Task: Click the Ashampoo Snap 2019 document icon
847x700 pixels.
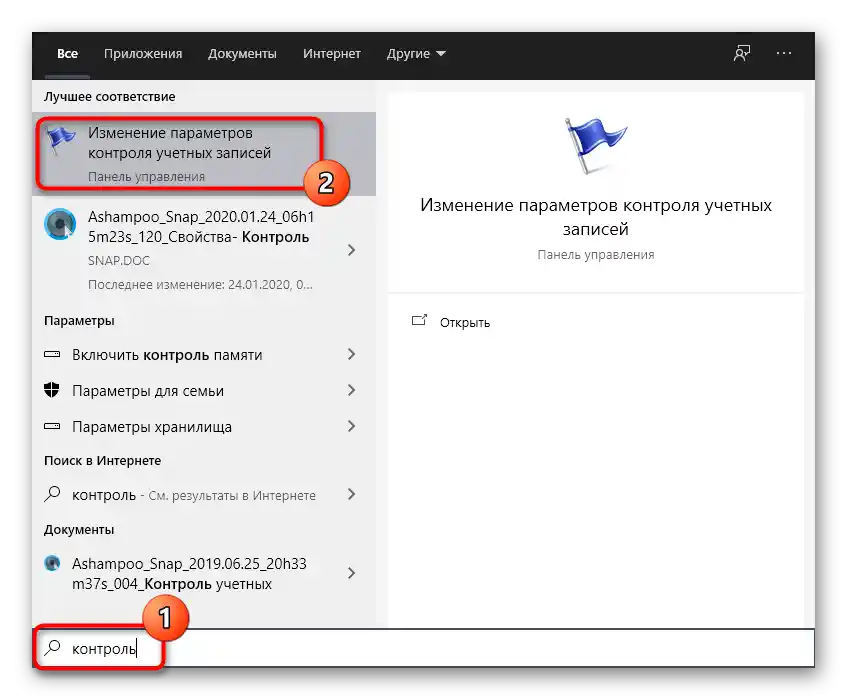Action: [x=52, y=563]
